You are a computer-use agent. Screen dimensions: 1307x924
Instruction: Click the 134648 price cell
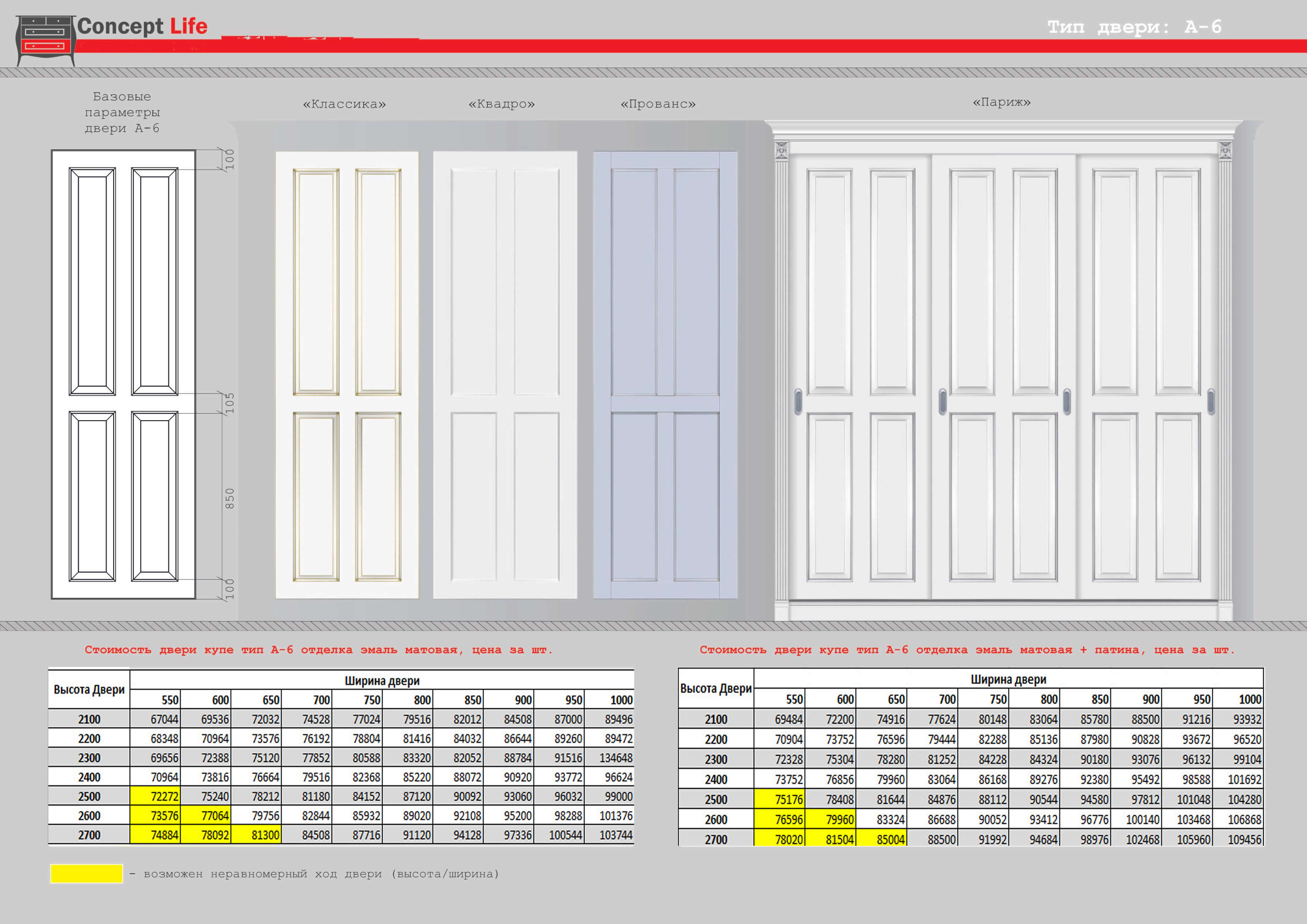(x=610, y=758)
